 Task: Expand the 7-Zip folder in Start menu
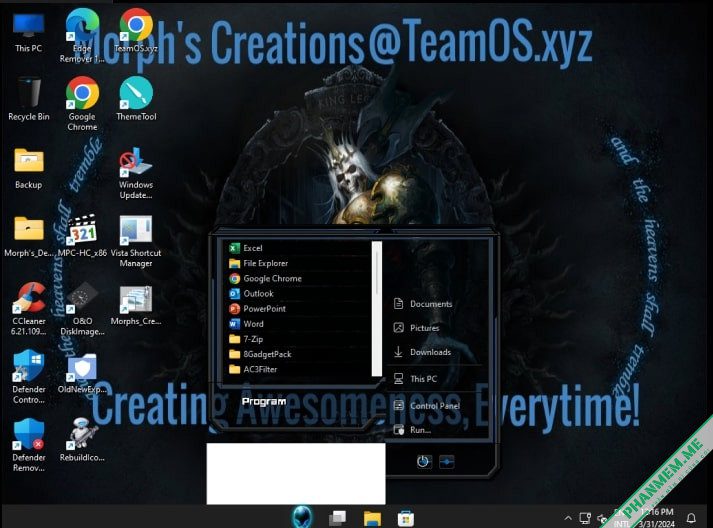tap(299, 339)
